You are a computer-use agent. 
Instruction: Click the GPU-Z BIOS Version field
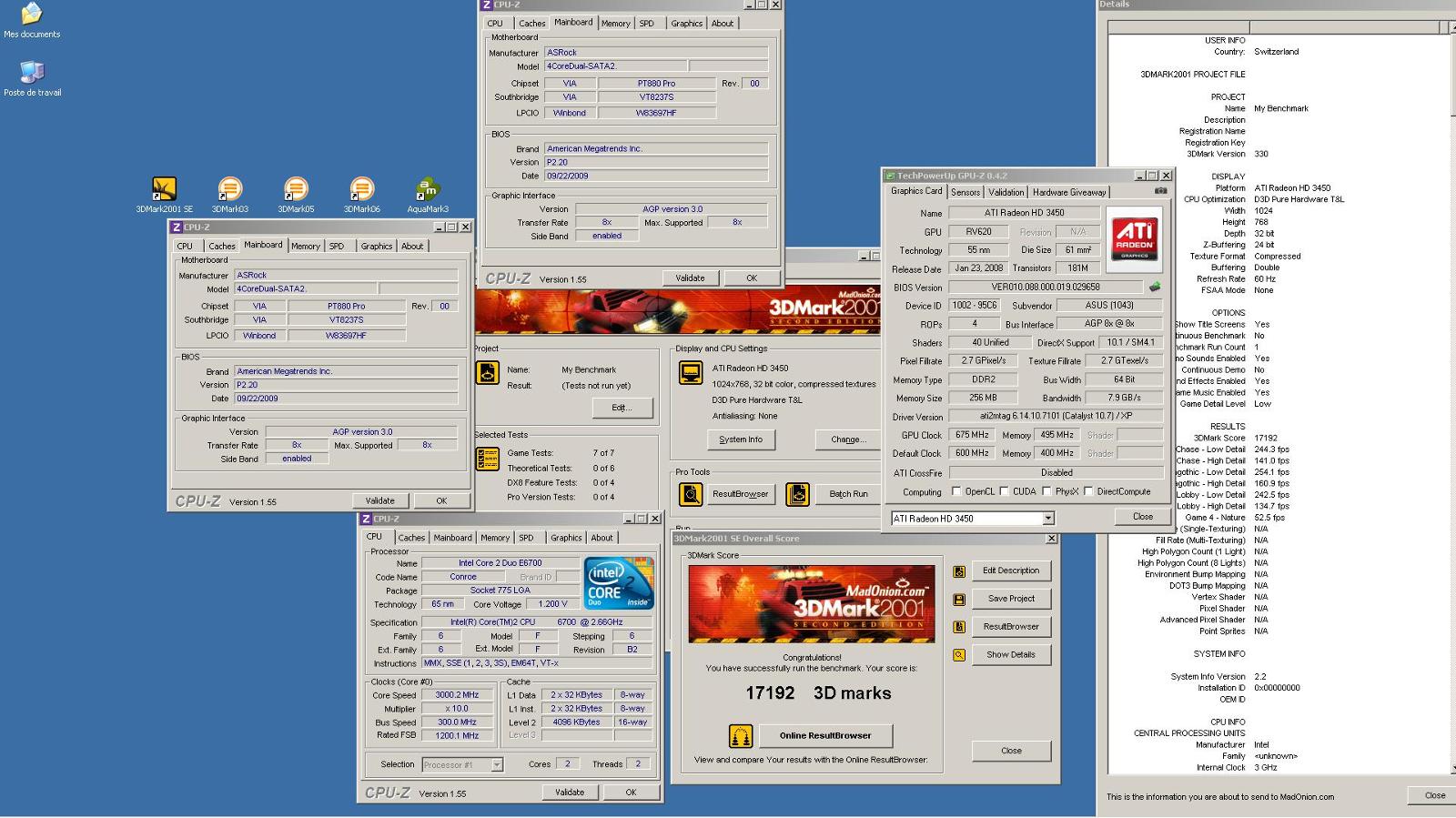(x=1046, y=287)
